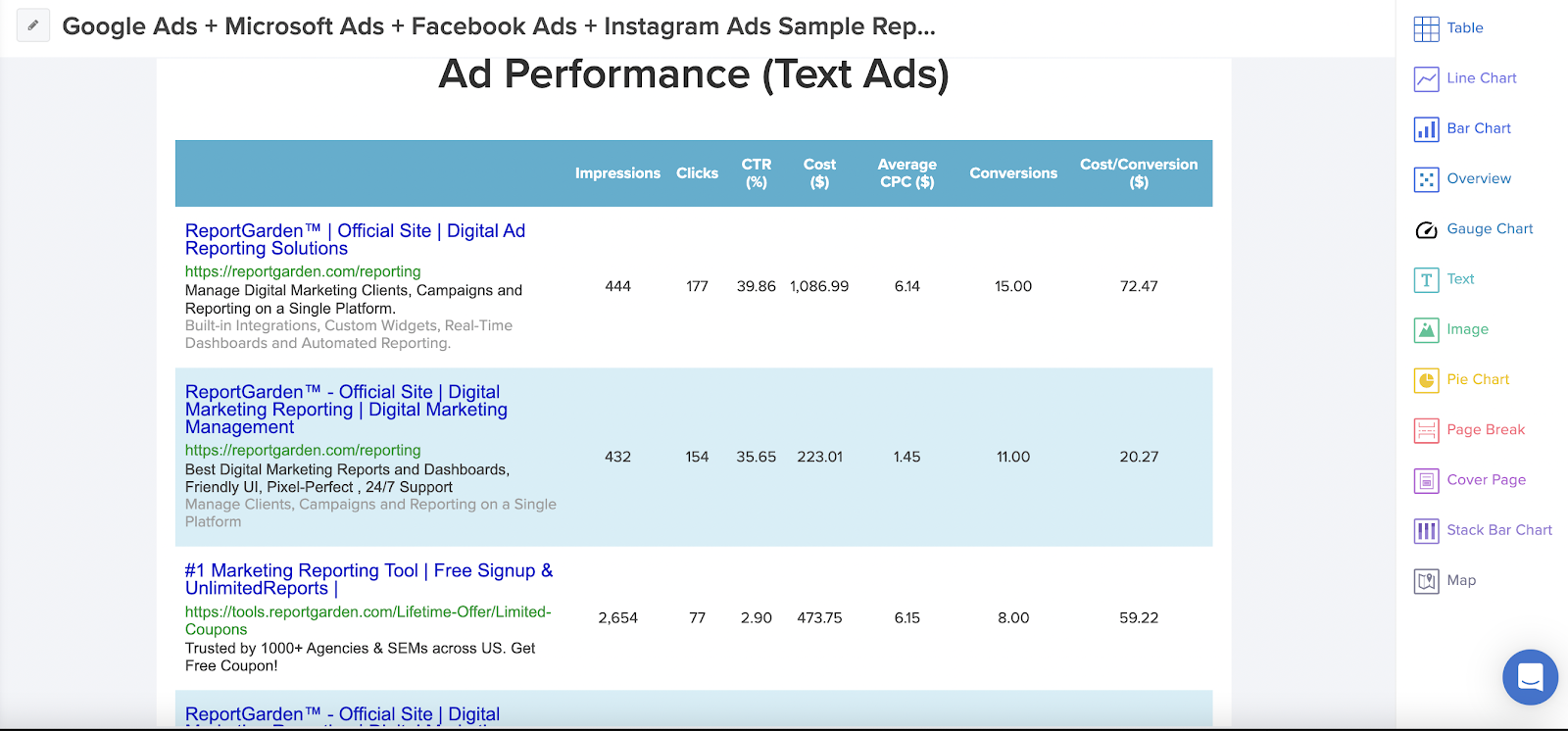Select the Gauge Chart widget icon
Image resolution: width=1568 pixels, height=731 pixels.
tap(1426, 229)
